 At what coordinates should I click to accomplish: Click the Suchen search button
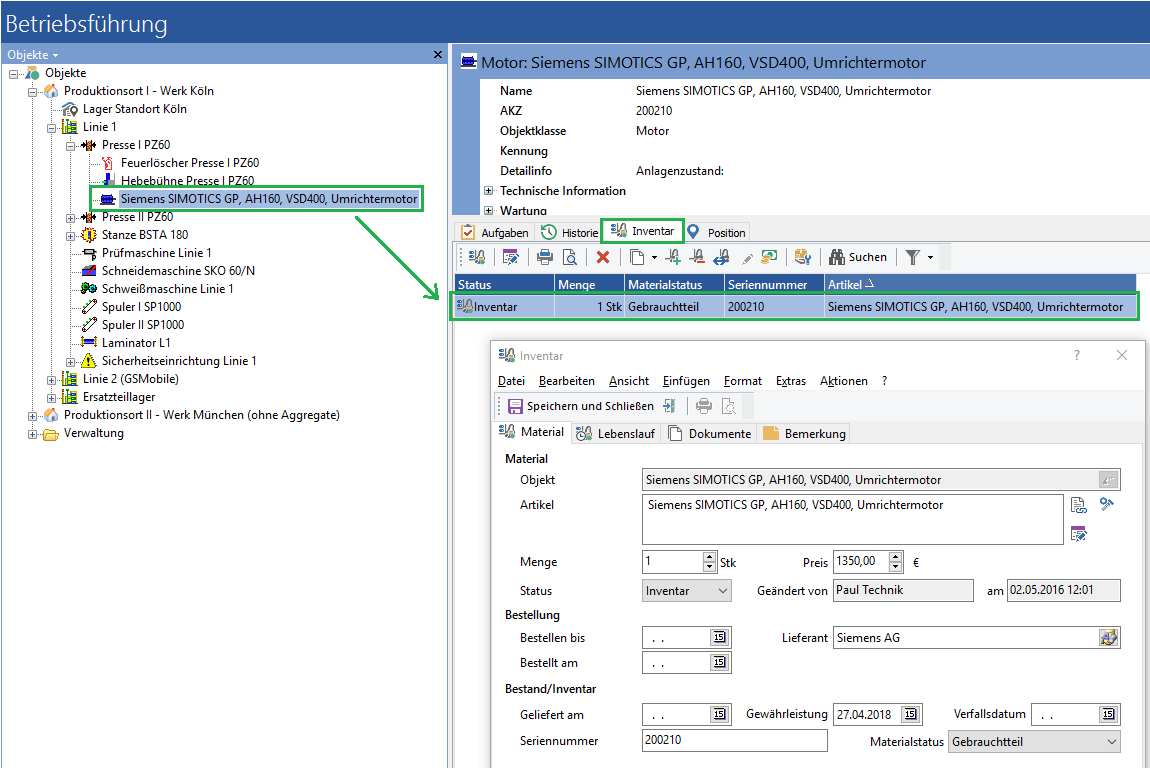[x=858, y=257]
